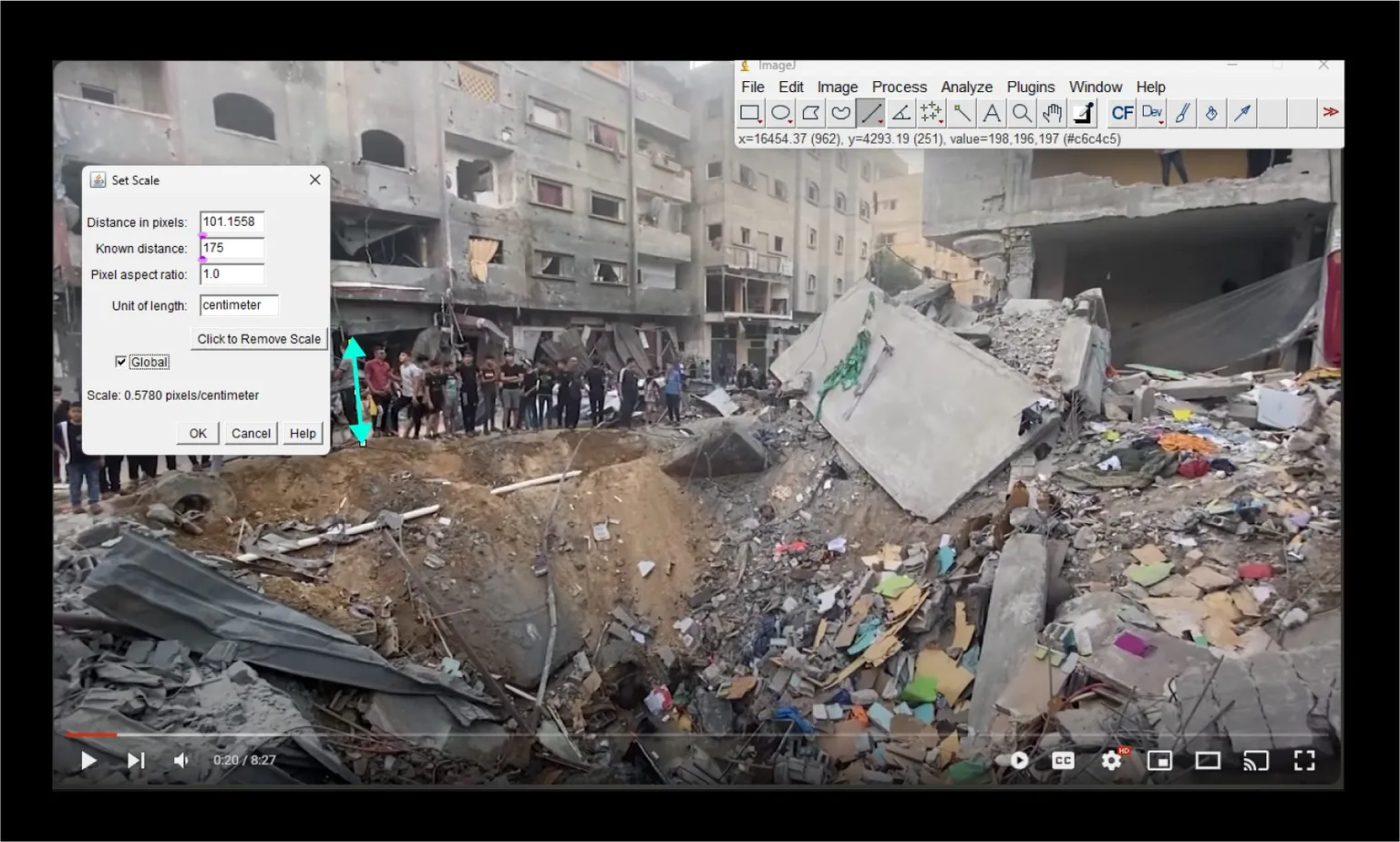Select the Wand tracing tool

(961, 113)
